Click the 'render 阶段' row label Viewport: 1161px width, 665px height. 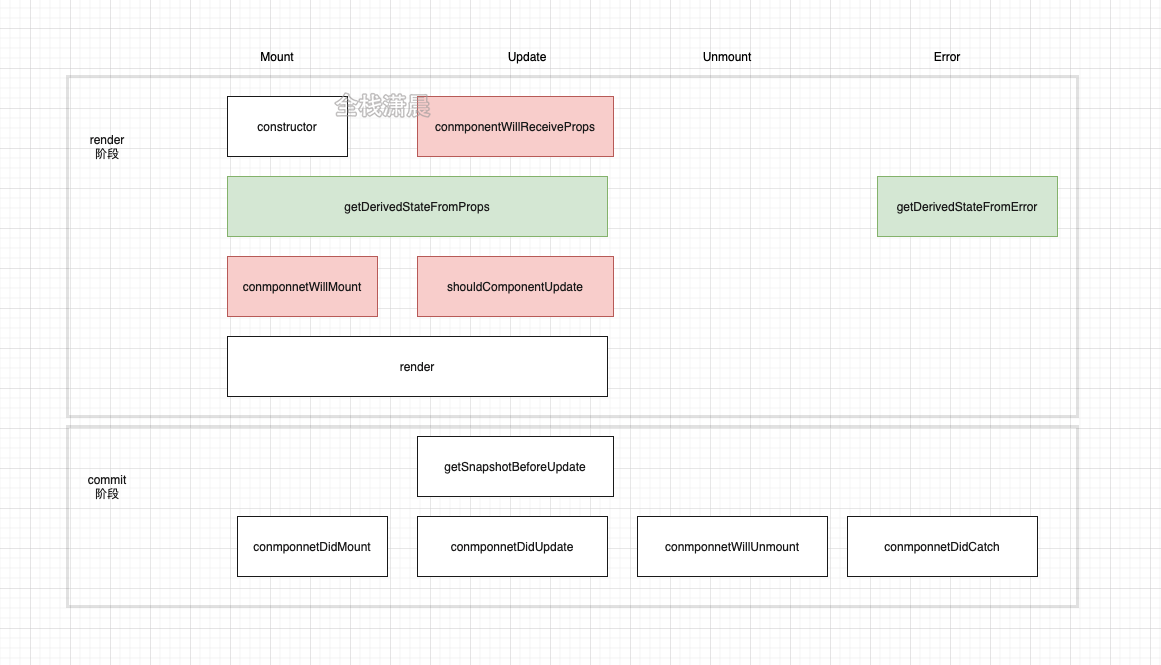click(107, 147)
